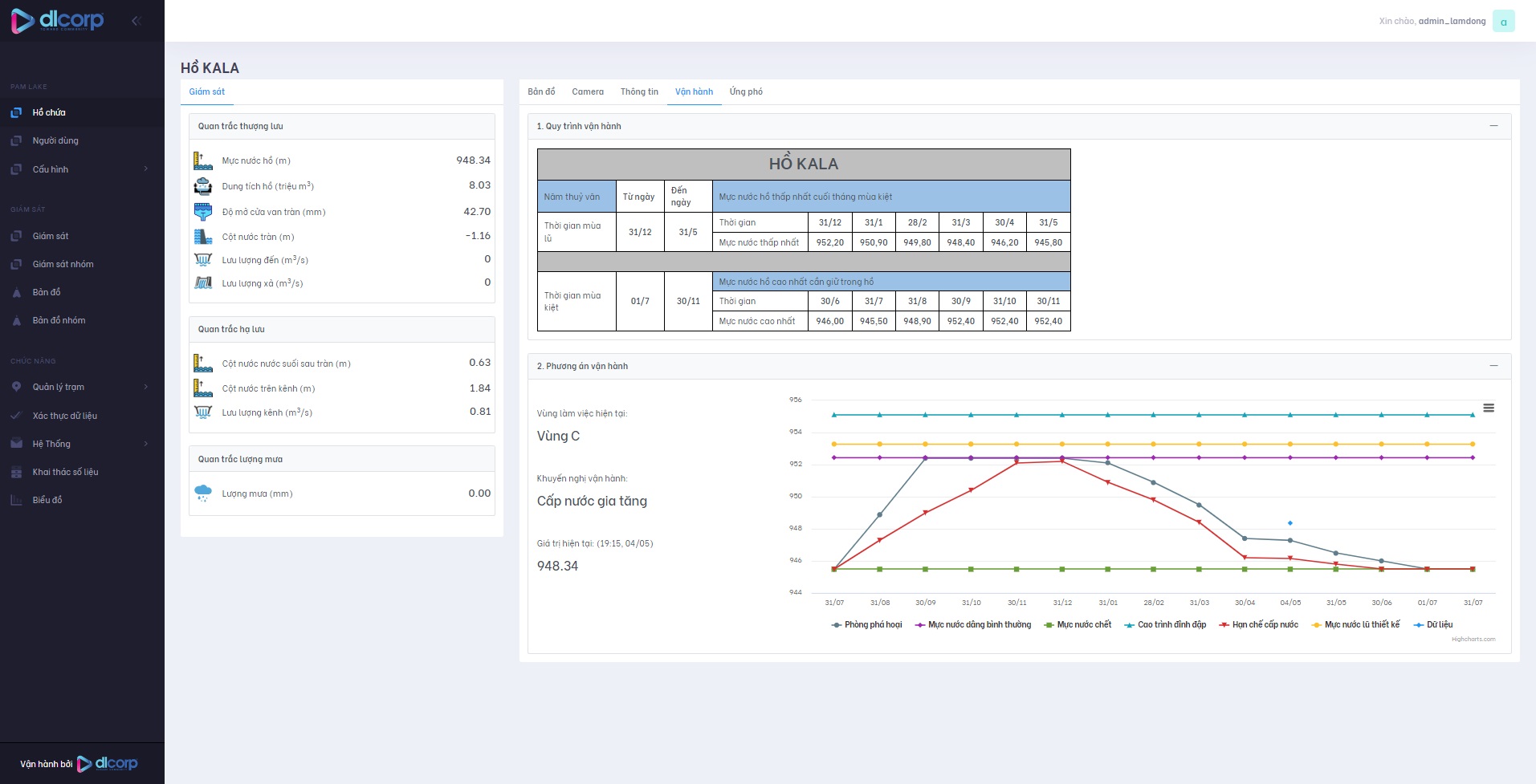This screenshot has width=1536, height=784.
Task: Click the dlcorp logo in the header
Action: [x=58, y=21]
